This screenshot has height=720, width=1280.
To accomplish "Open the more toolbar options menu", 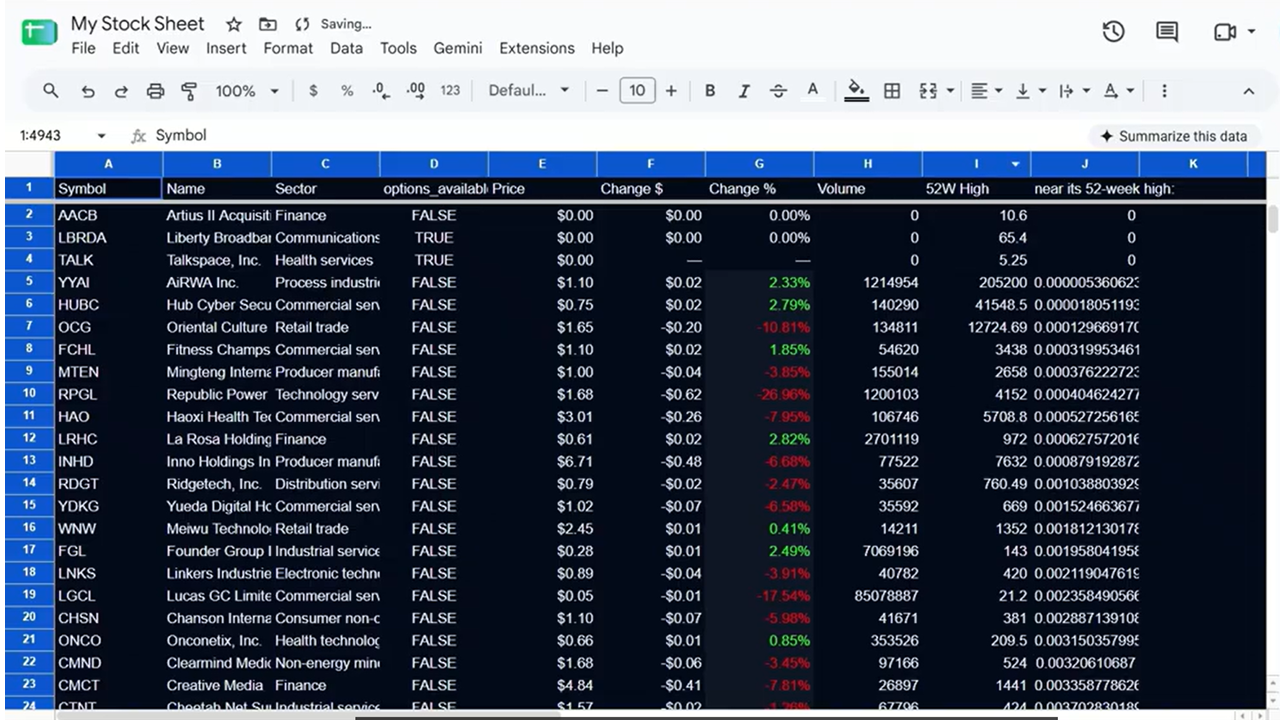I will tap(1164, 91).
